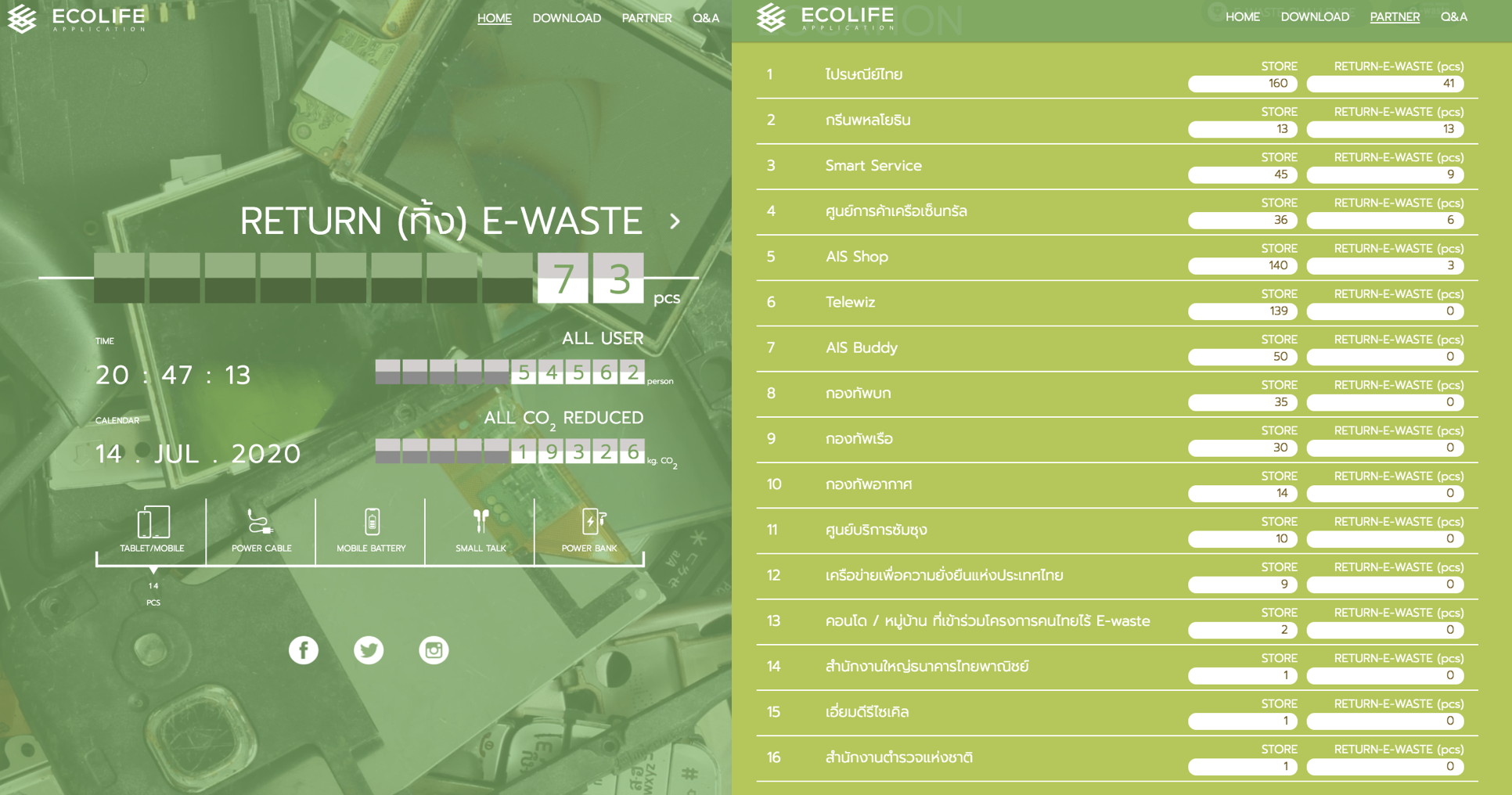Open PARTNER in left navigation
Viewport: 1512px width, 795px height.
646,18
